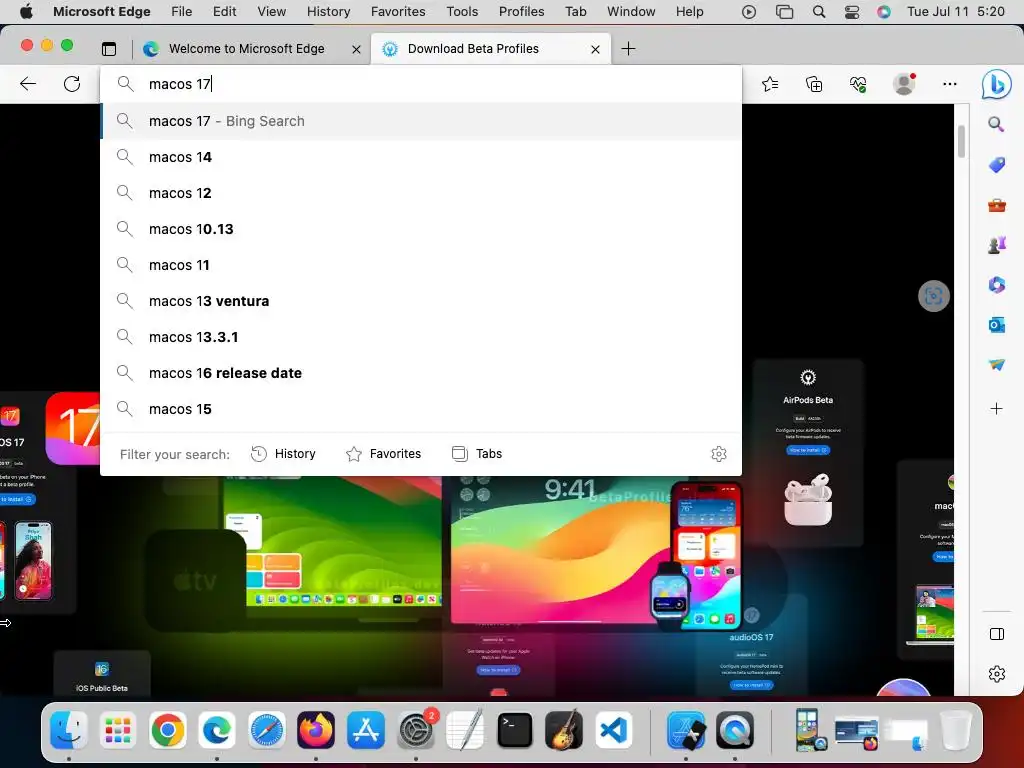1024x768 pixels.
Task: Open the sidebar Tools briefcase icon
Action: click(x=997, y=205)
